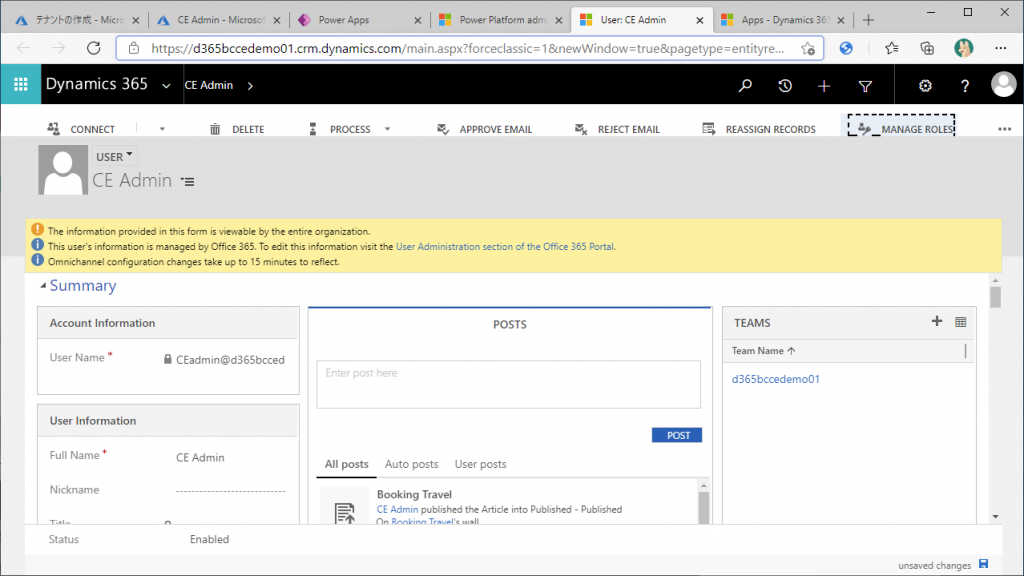Add a team with the plus icon

[937, 321]
